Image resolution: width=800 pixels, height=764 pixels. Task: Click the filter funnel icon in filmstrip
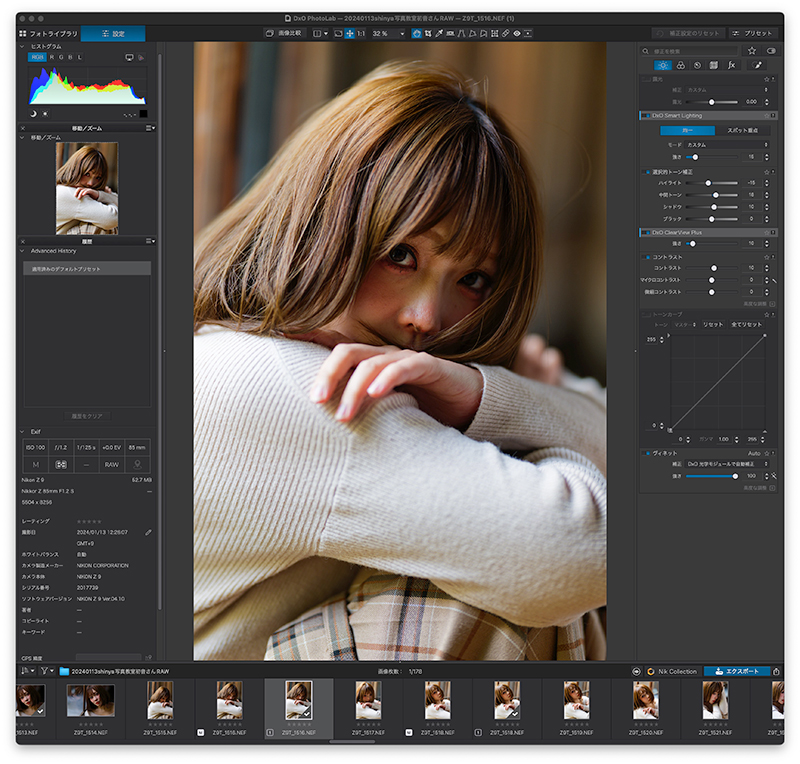click(x=47, y=671)
